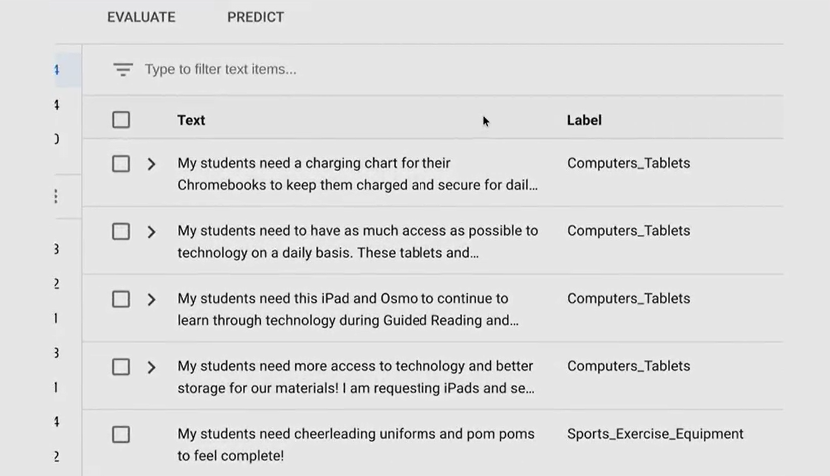Open the cheerleading uniforms text item

click(355, 444)
